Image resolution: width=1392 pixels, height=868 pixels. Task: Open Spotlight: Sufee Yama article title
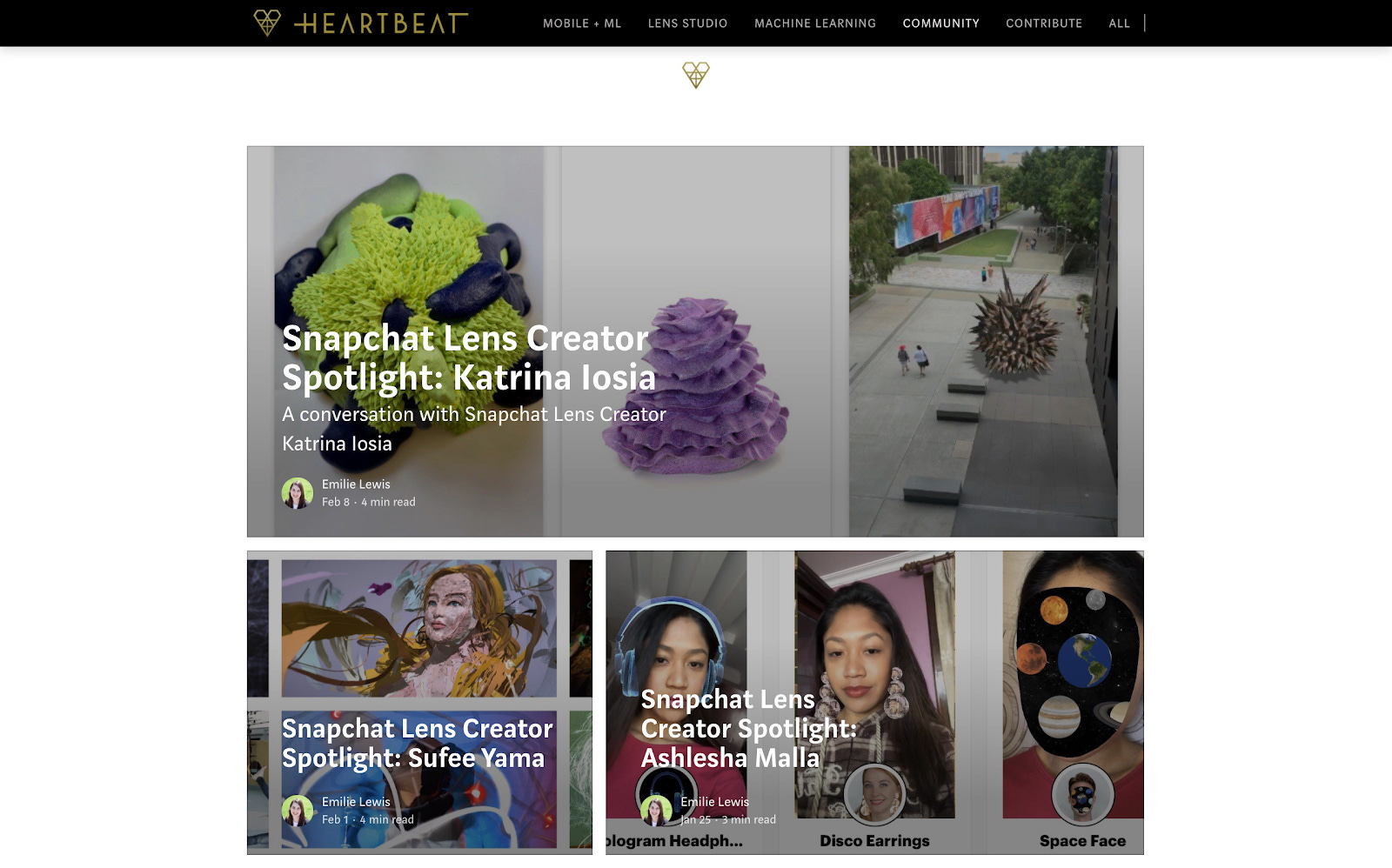[418, 743]
